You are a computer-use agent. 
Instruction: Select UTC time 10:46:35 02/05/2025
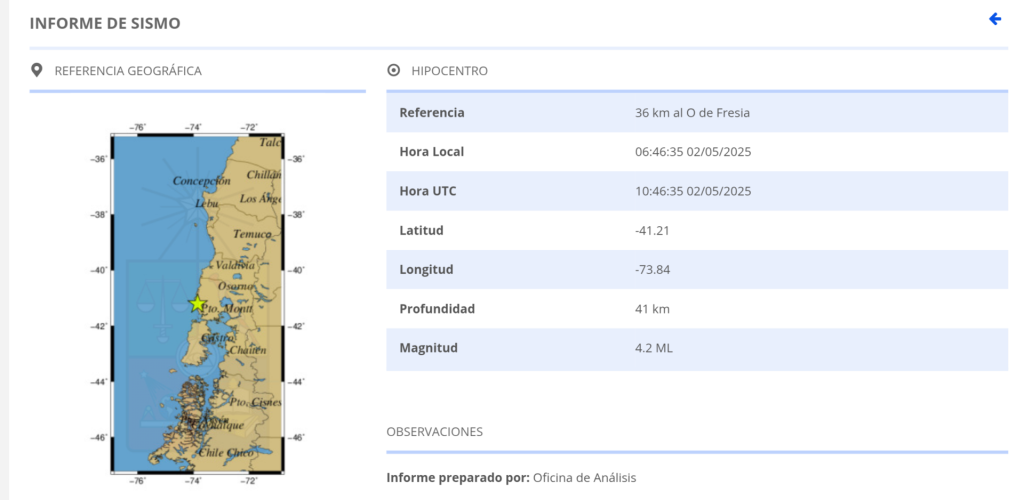click(693, 191)
